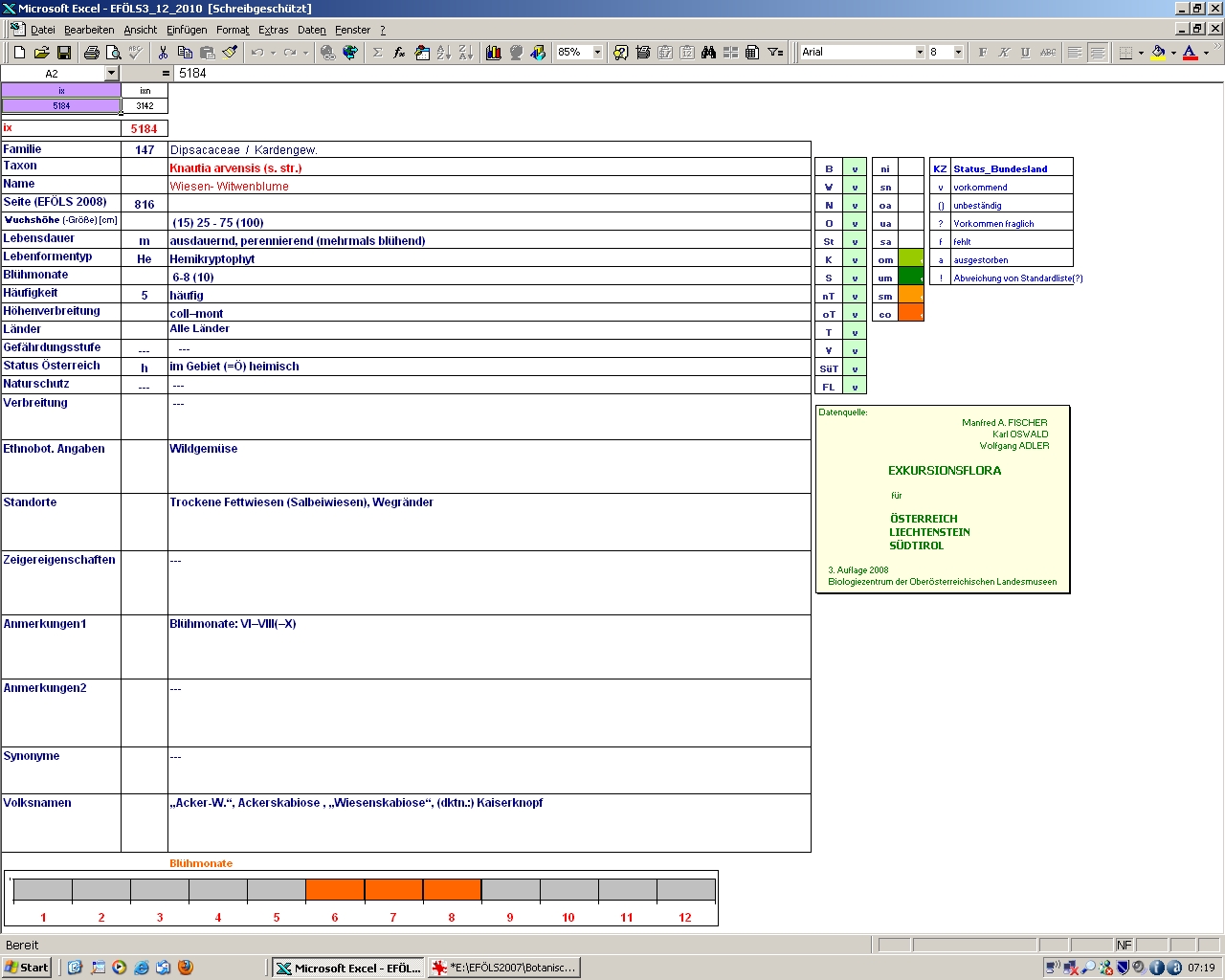This screenshot has width=1225, height=980.
Task: Toggle center alignment button
Action: click(1098, 53)
